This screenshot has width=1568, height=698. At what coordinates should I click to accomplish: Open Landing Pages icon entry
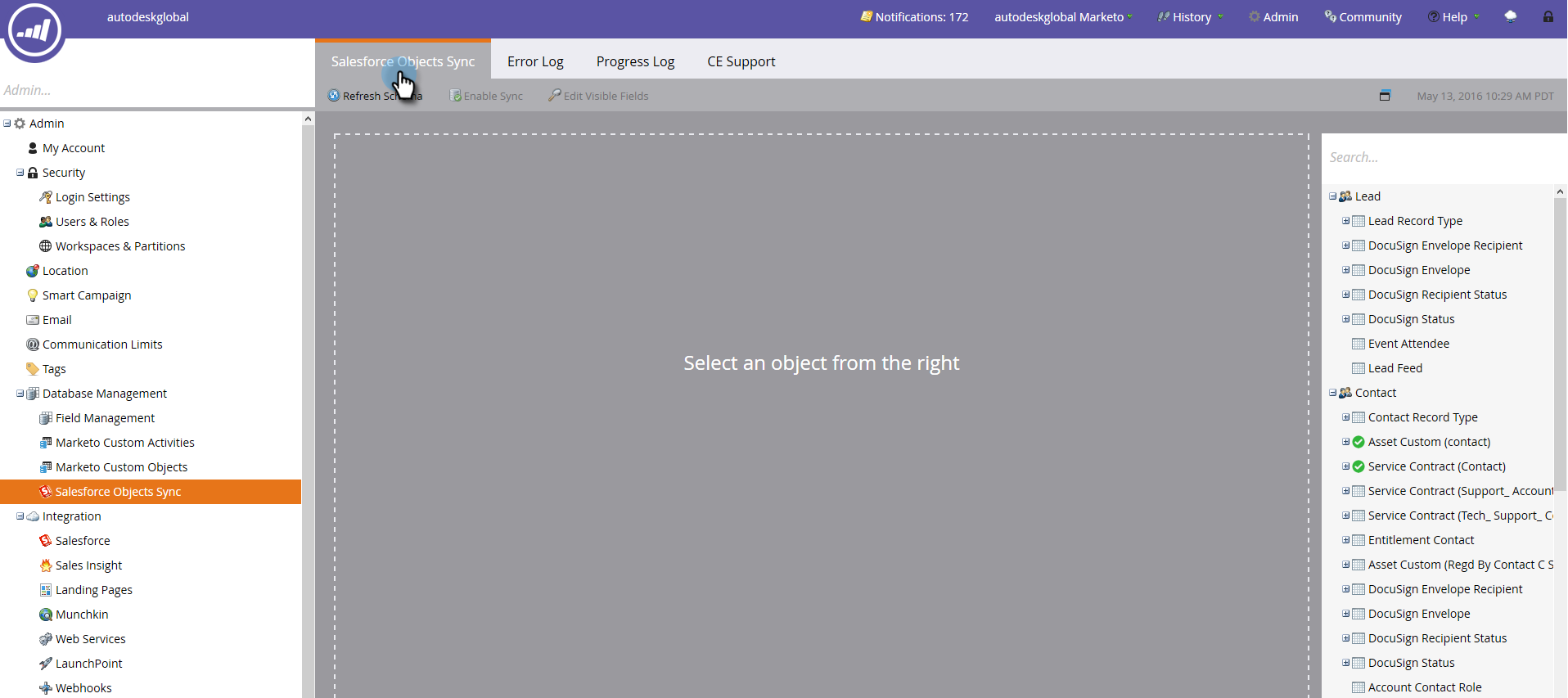[x=46, y=590]
